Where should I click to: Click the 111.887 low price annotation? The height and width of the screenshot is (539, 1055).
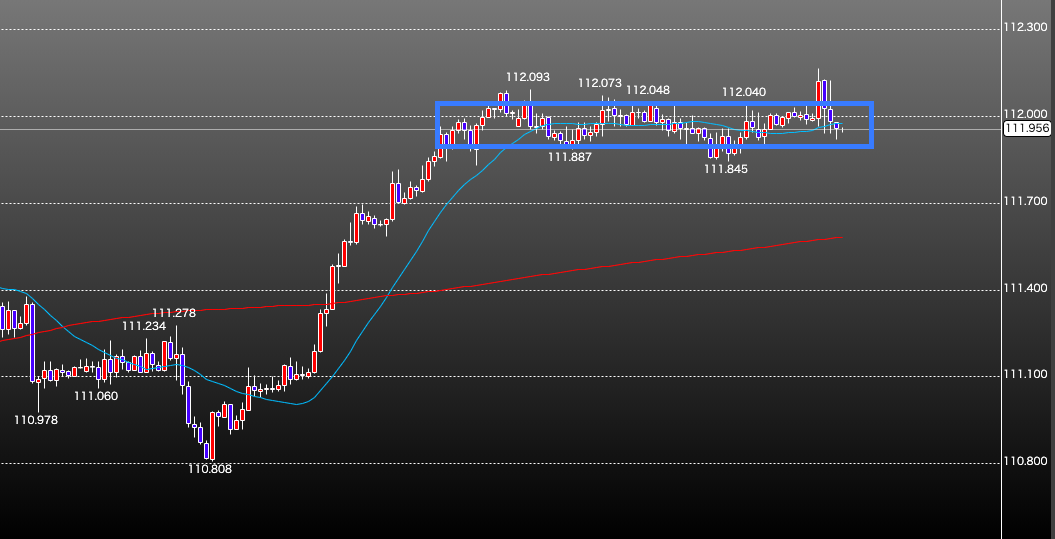tap(570, 157)
